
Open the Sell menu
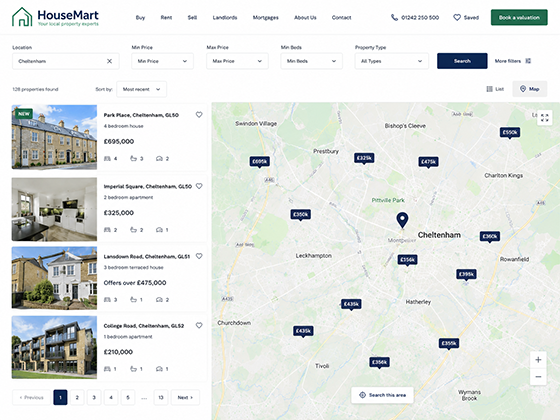[x=192, y=18]
